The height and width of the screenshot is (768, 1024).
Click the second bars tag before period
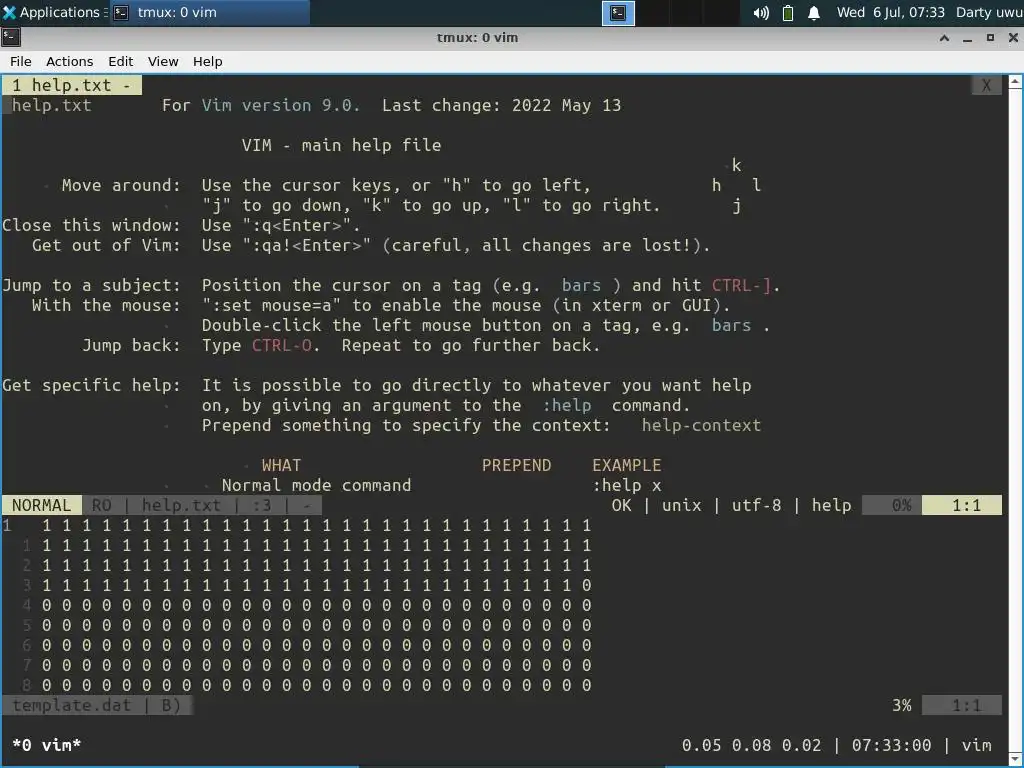tap(731, 325)
